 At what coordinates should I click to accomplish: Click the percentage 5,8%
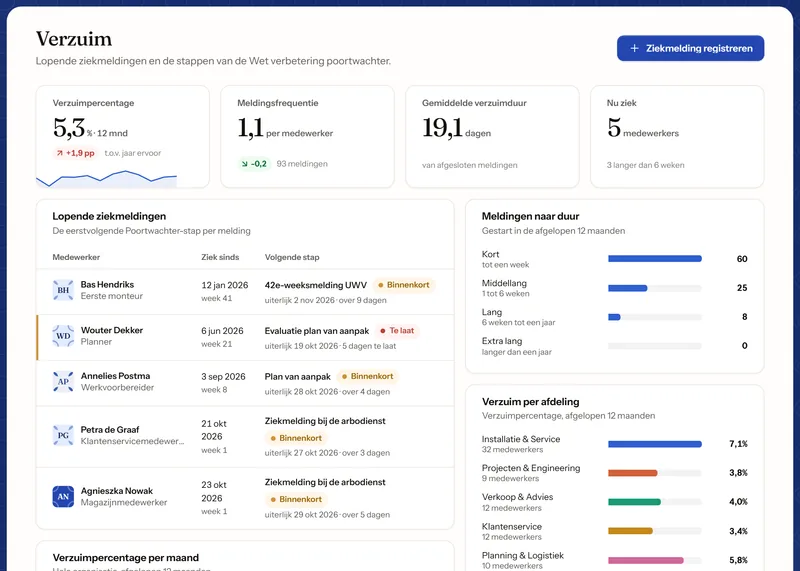[738, 560]
